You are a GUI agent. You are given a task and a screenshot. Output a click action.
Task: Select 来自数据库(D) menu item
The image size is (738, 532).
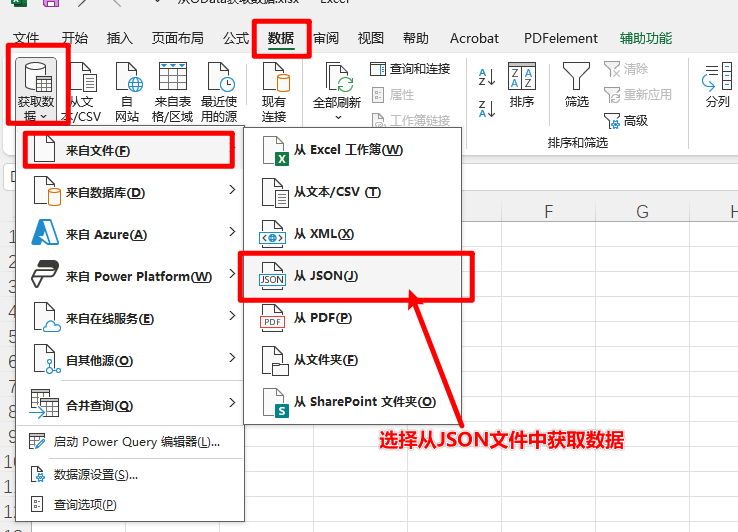click(129, 192)
